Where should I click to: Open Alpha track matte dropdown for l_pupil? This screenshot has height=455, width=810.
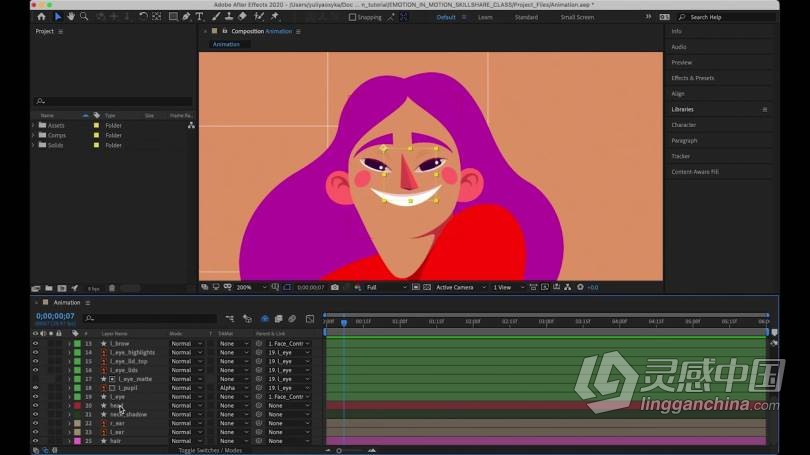pos(233,388)
